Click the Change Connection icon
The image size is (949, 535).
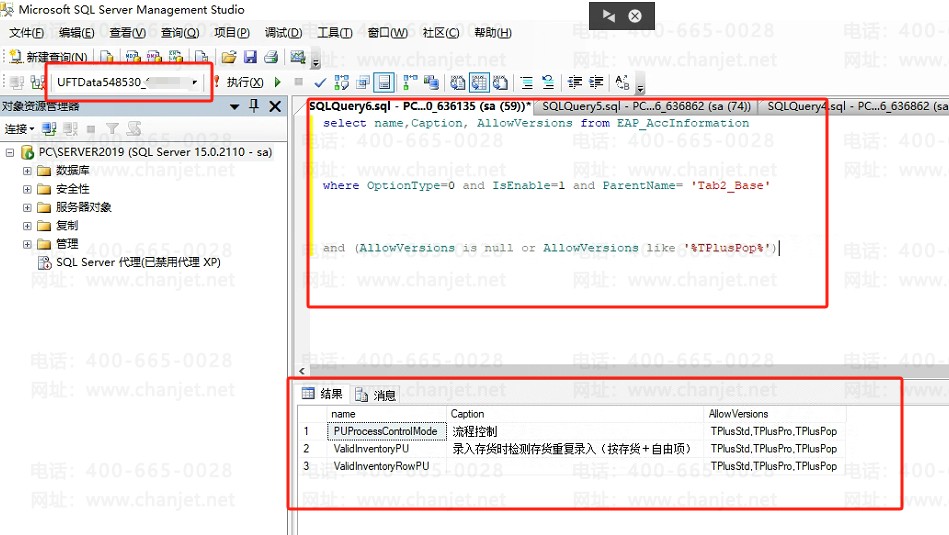[x=38, y=82]
